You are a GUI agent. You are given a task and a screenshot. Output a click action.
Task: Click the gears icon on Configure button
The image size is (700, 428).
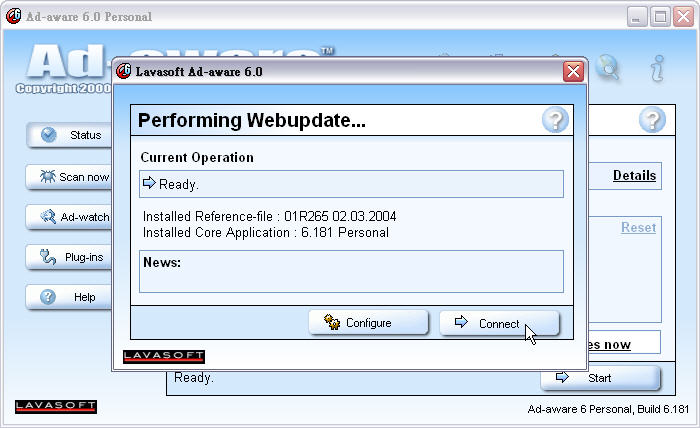(332, 322)
